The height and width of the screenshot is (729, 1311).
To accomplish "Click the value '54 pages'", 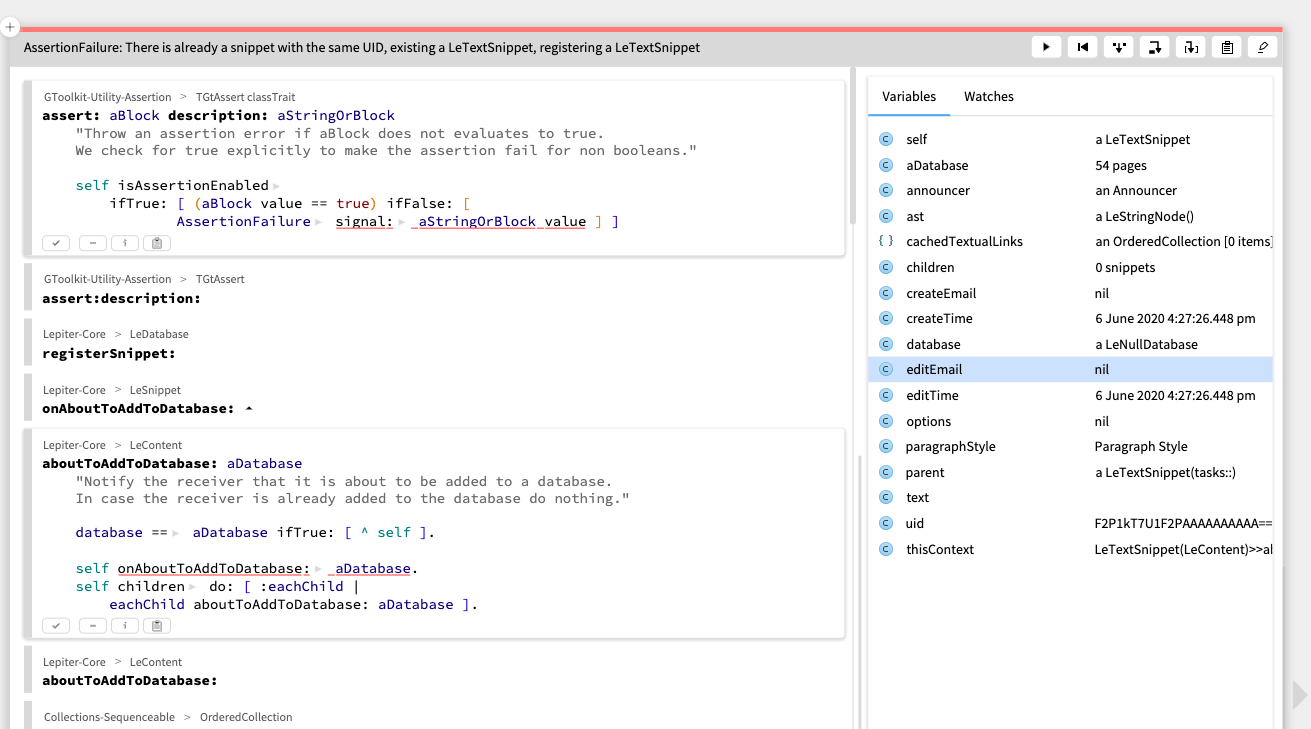I will pyautogui.click(x=1121, y=165).
